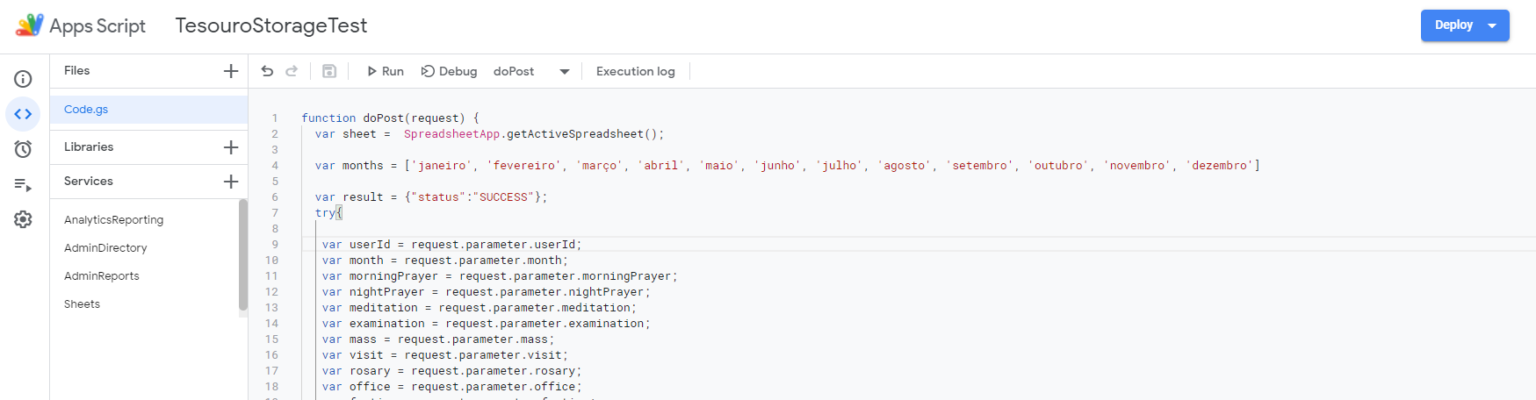Screen dimensions: 1536x400
Task: Add a new file with plus icon
Action: pyautogui.click(x=231, y=71)
